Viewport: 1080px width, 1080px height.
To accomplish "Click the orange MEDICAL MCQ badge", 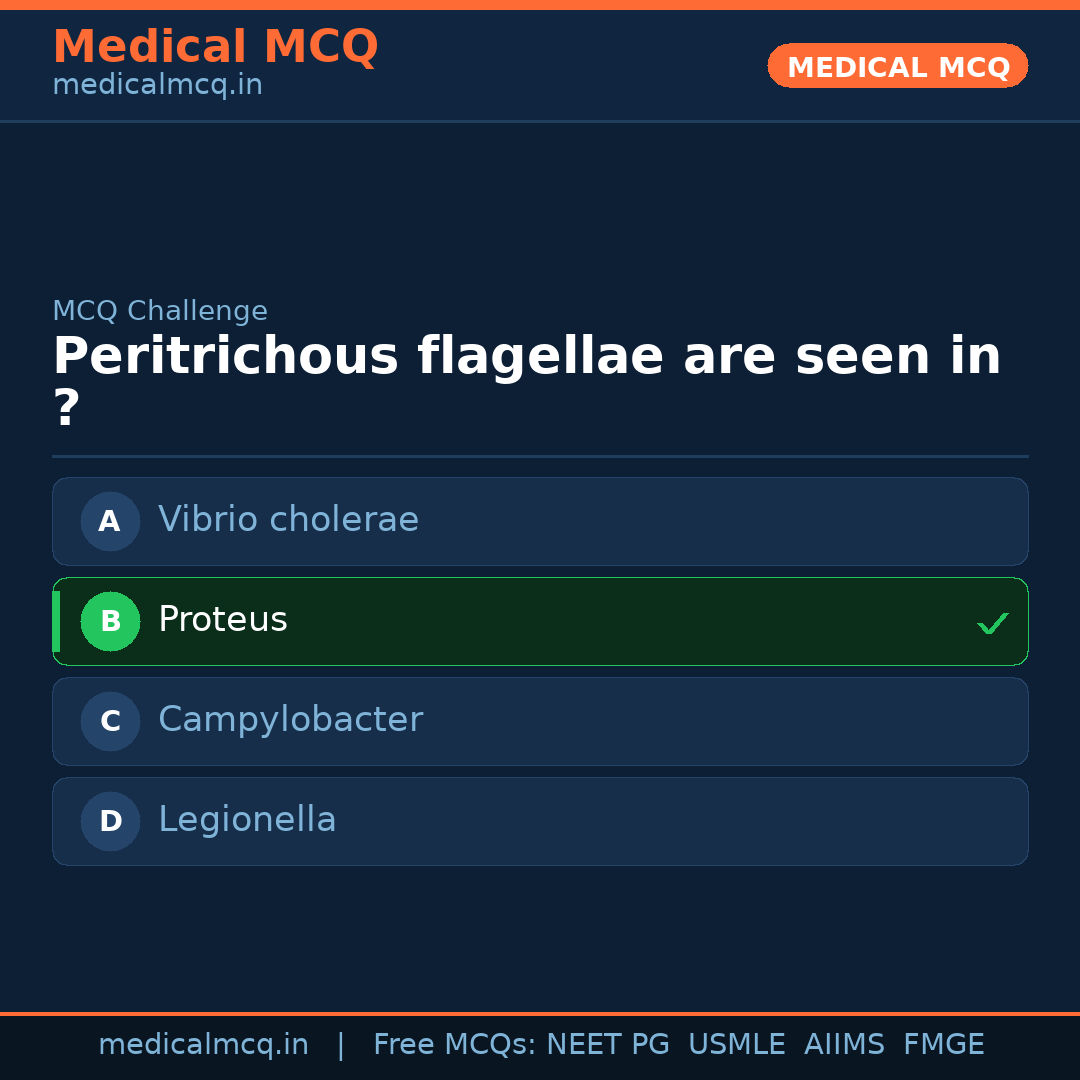I will click(897, 65).
